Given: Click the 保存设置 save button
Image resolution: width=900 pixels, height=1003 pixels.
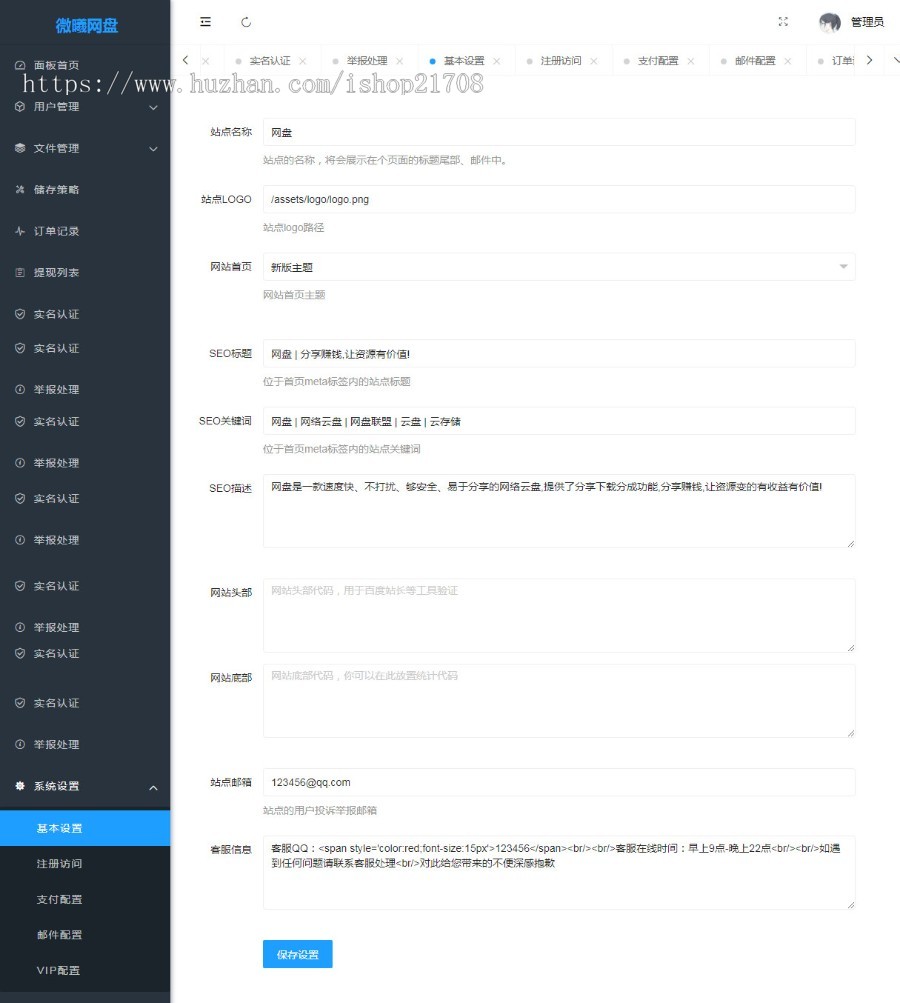Looking at the screenshot, I should [297, 954].
